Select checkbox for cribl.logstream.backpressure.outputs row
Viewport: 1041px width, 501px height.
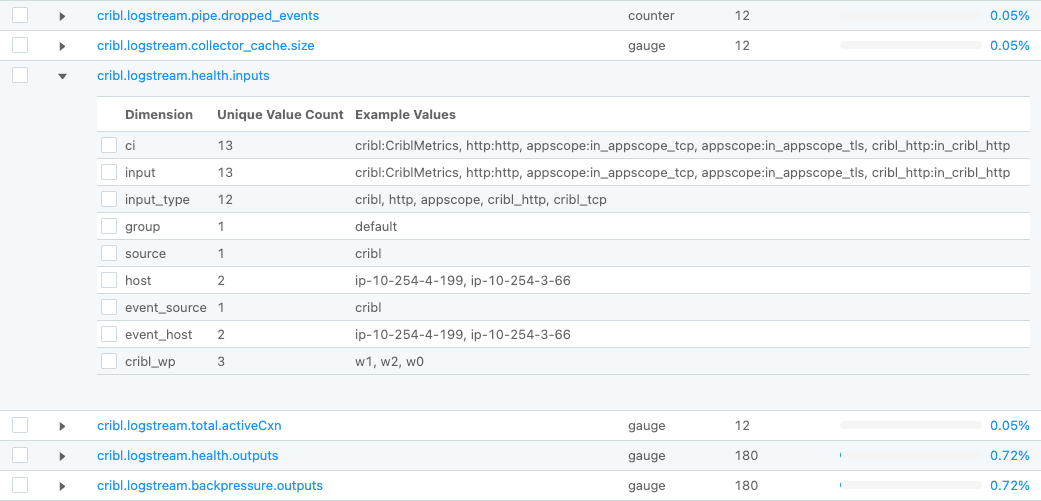tap(20, 485)
